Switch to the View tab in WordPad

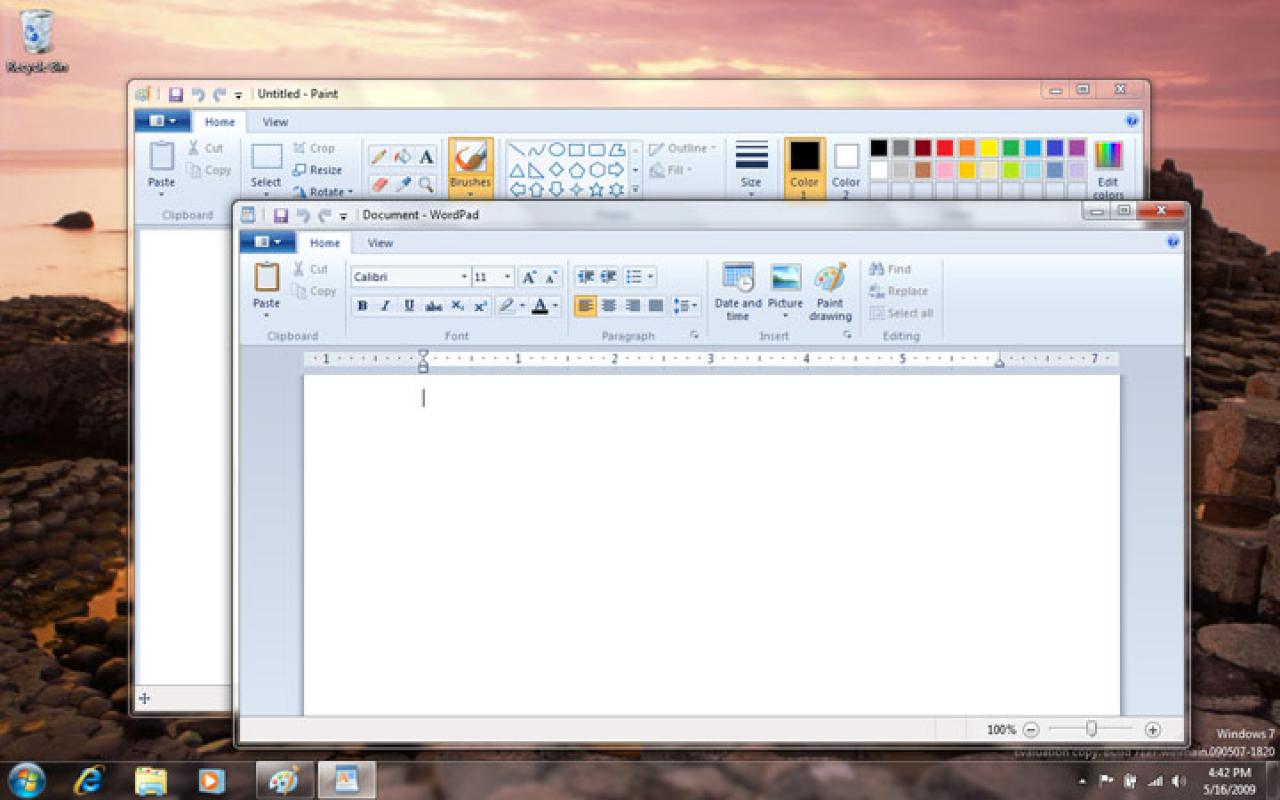(380, 243)
